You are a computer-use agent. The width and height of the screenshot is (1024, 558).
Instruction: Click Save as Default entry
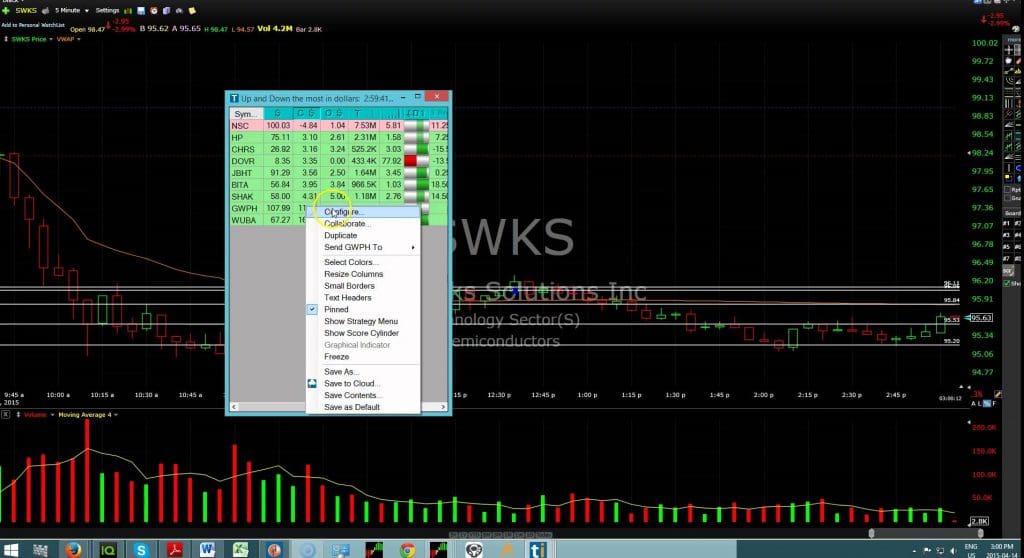[x=363, y=407]
